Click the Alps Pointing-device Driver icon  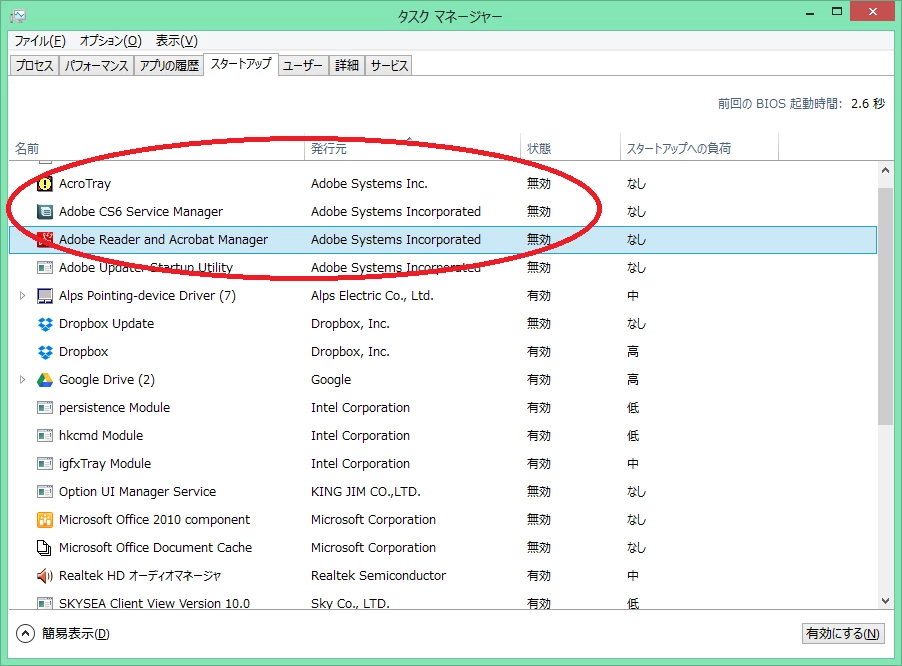tap(45, 296)
